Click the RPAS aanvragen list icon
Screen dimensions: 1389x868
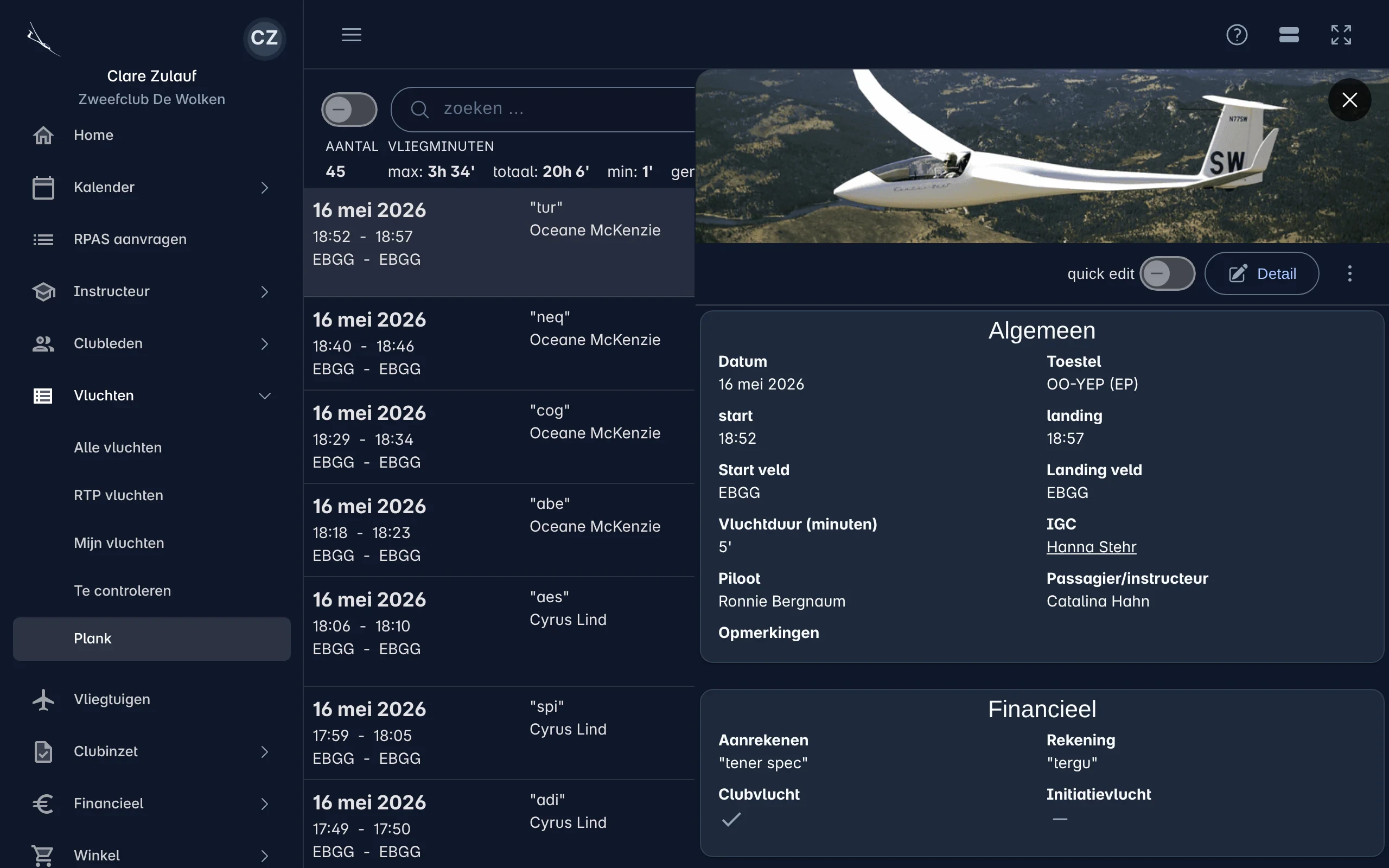coord(43,239)
